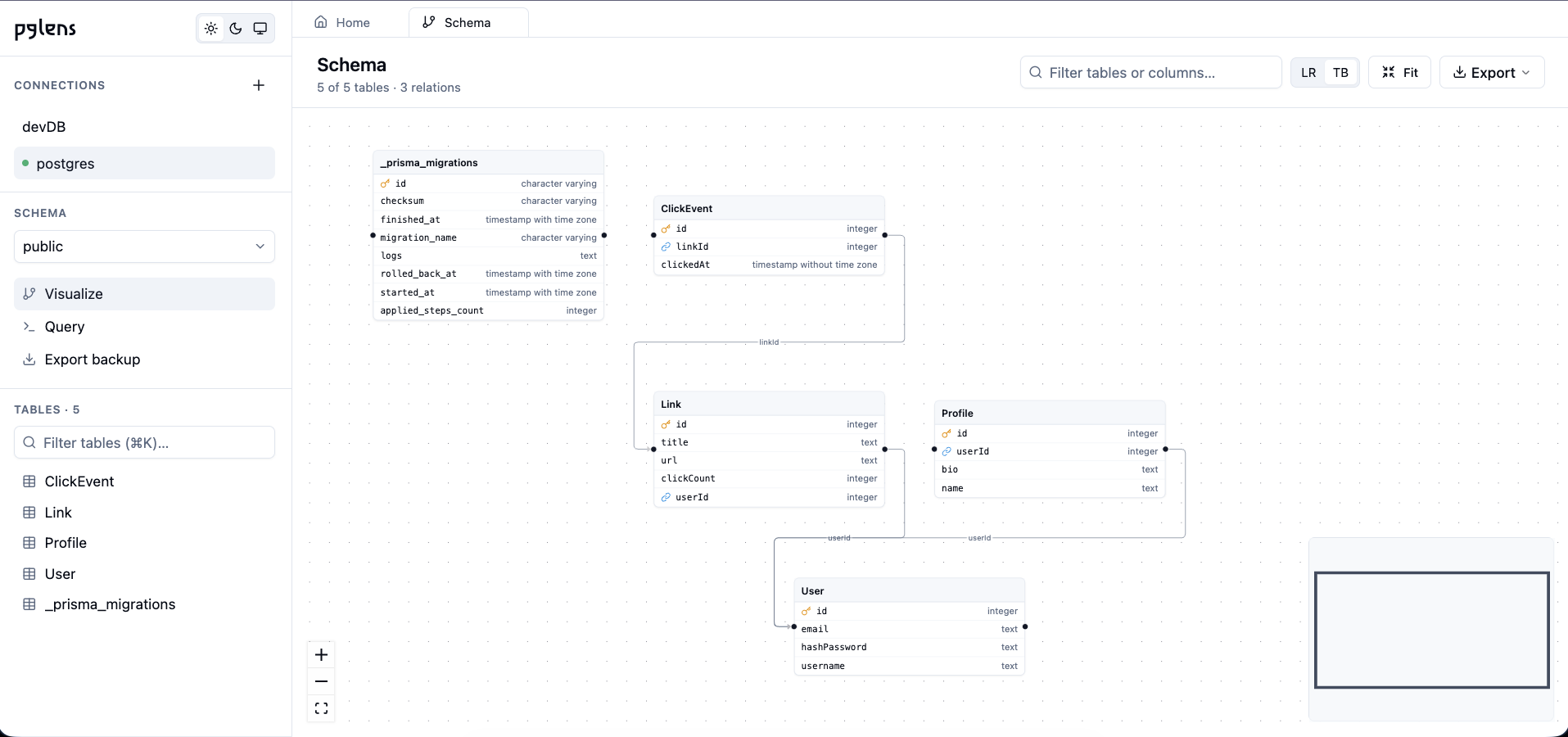
Task: Click the primary key icon in User id
Action: [x=807, y=611]
